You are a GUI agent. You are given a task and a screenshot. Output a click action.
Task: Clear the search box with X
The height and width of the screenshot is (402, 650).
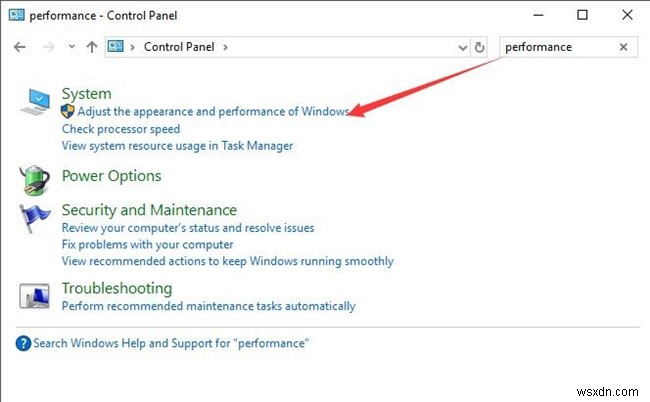[624, 47]
